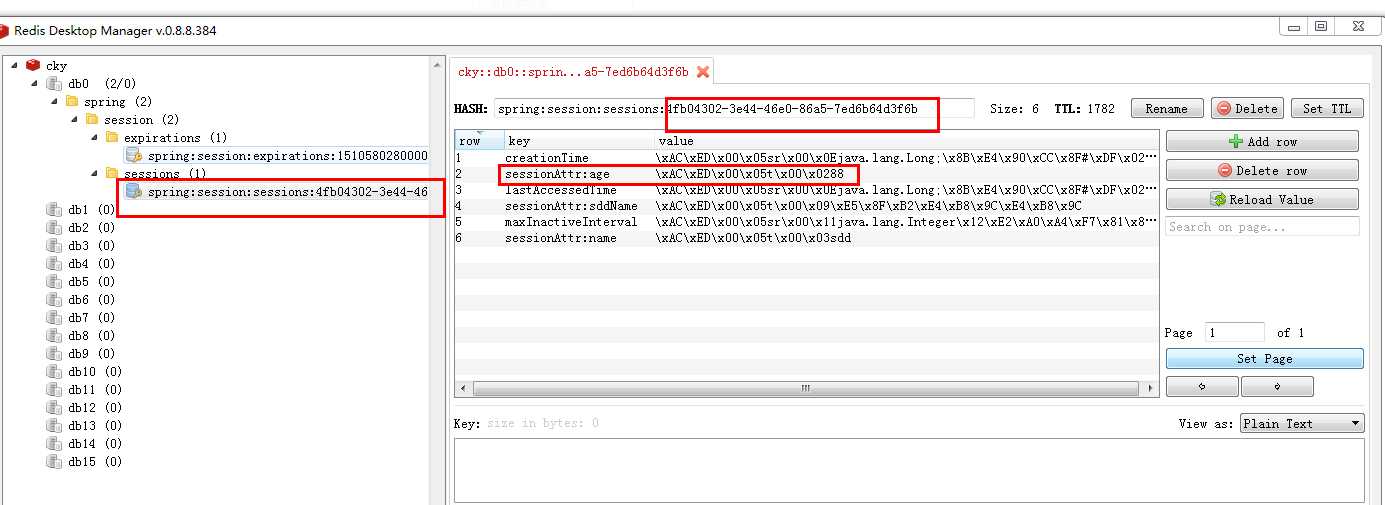Click the red Redis server icon beside cky
Screen dimensions: 1385x505
[33, 66]
